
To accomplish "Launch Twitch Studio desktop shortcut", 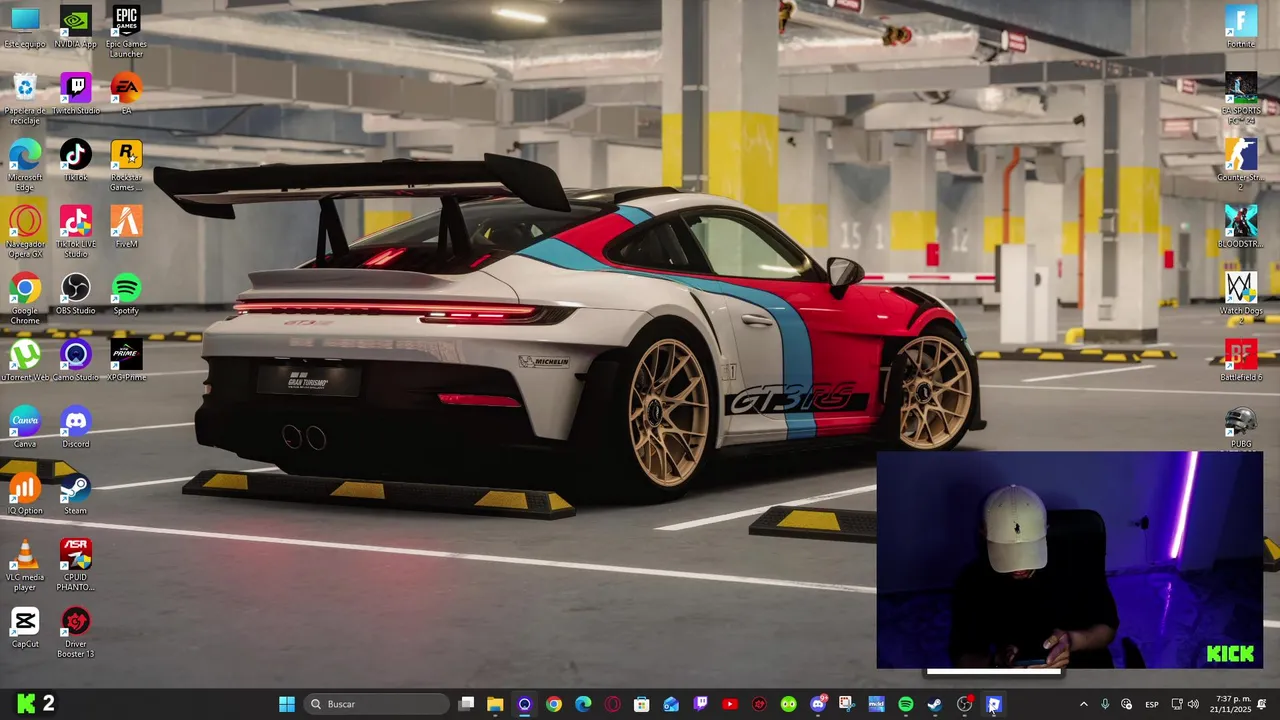I will click(76, 94).
